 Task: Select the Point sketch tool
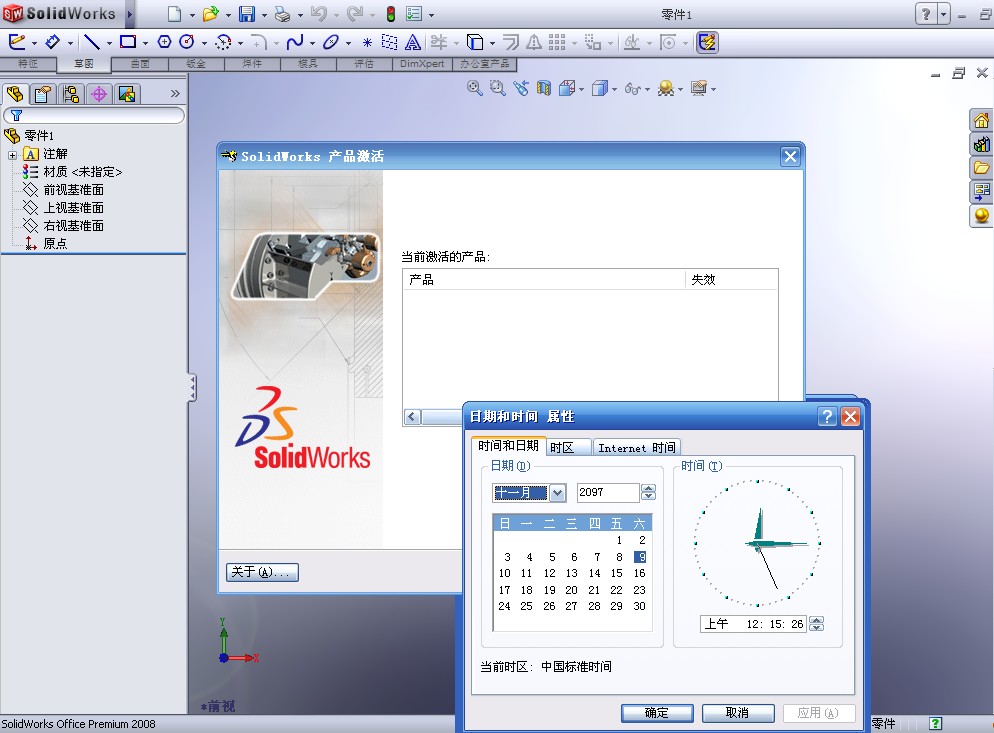367,42
